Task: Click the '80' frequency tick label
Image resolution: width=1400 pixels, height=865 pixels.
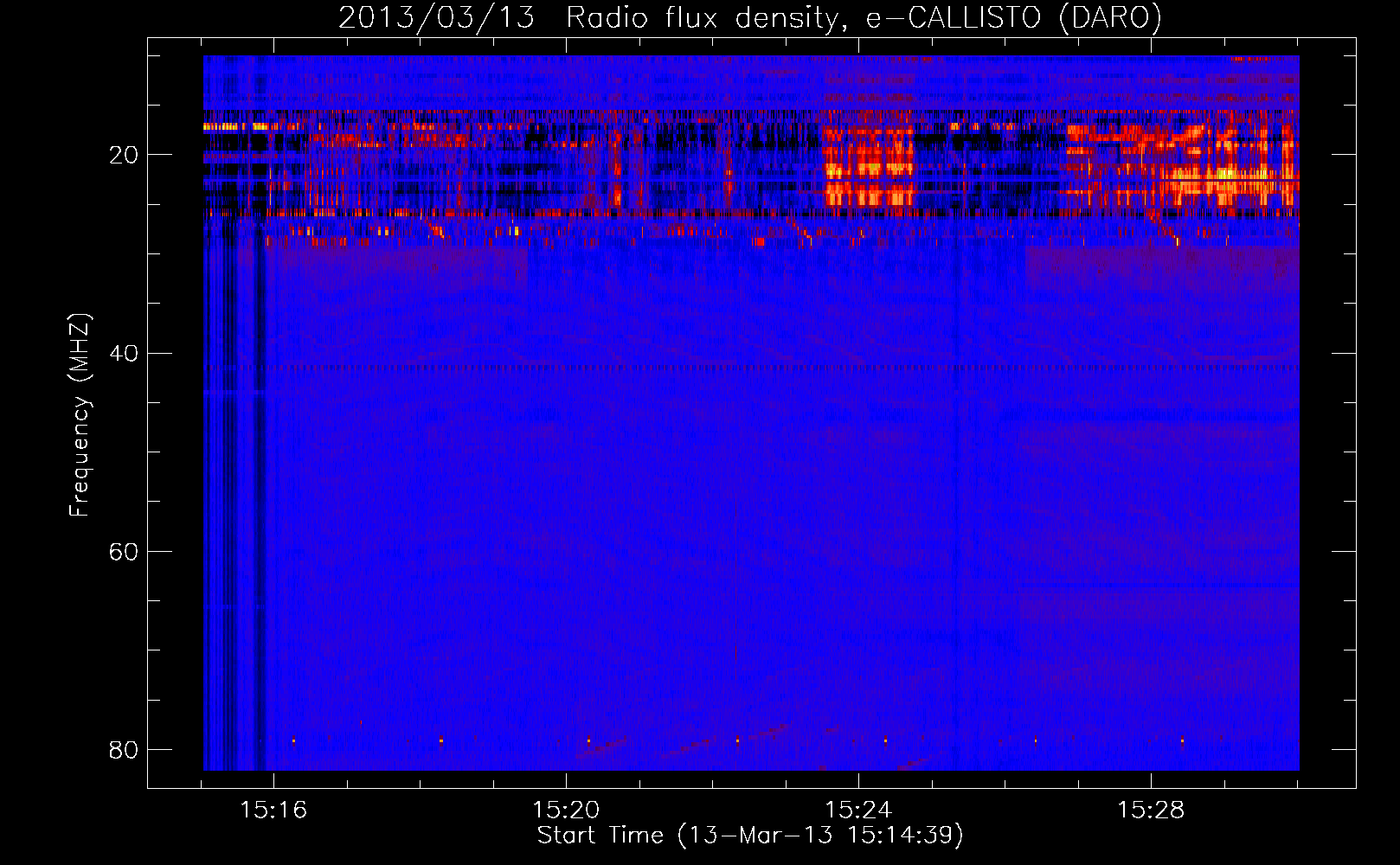Action: pos(124,749)
